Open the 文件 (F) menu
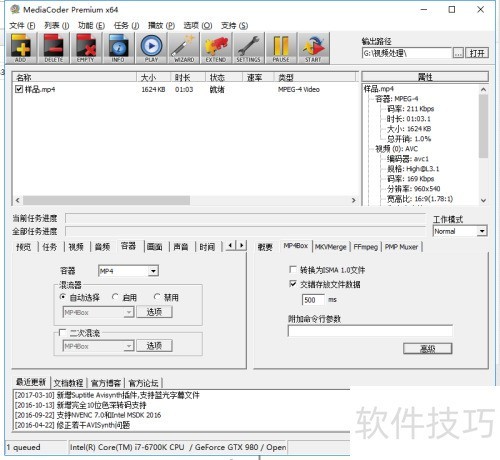This screenshot has width=500, height=460. (x=22, y=25)
